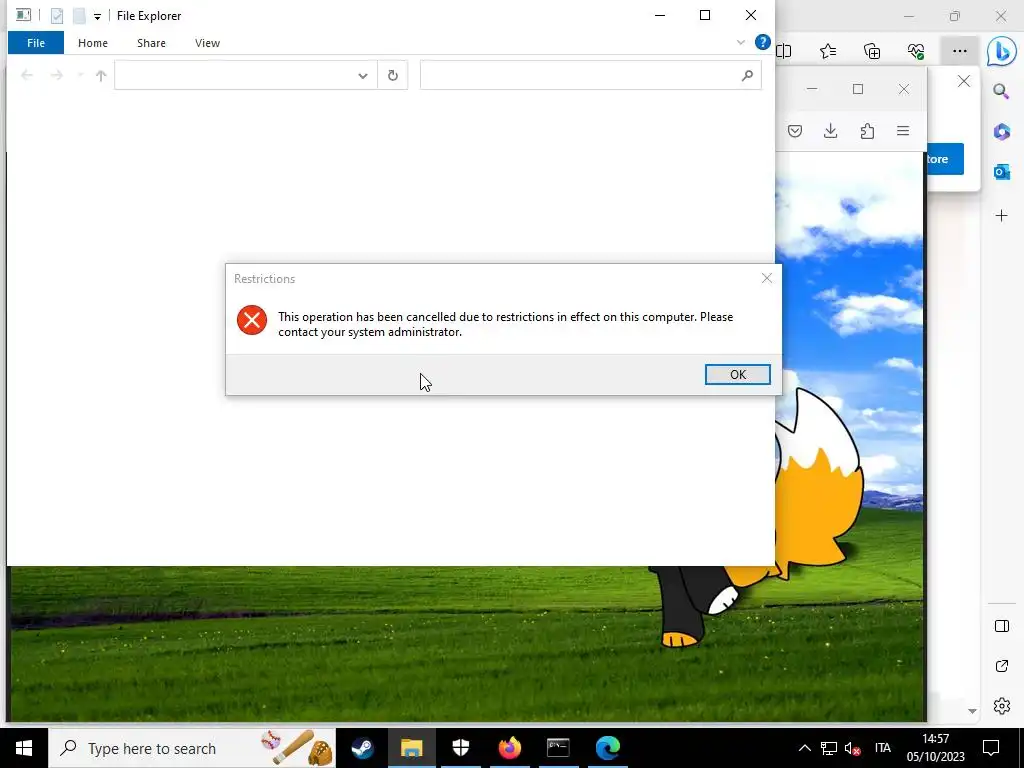The width and height of the screenshot is (1024, 768).
Task: Switch ITA input language indicator
Action: 882,748
